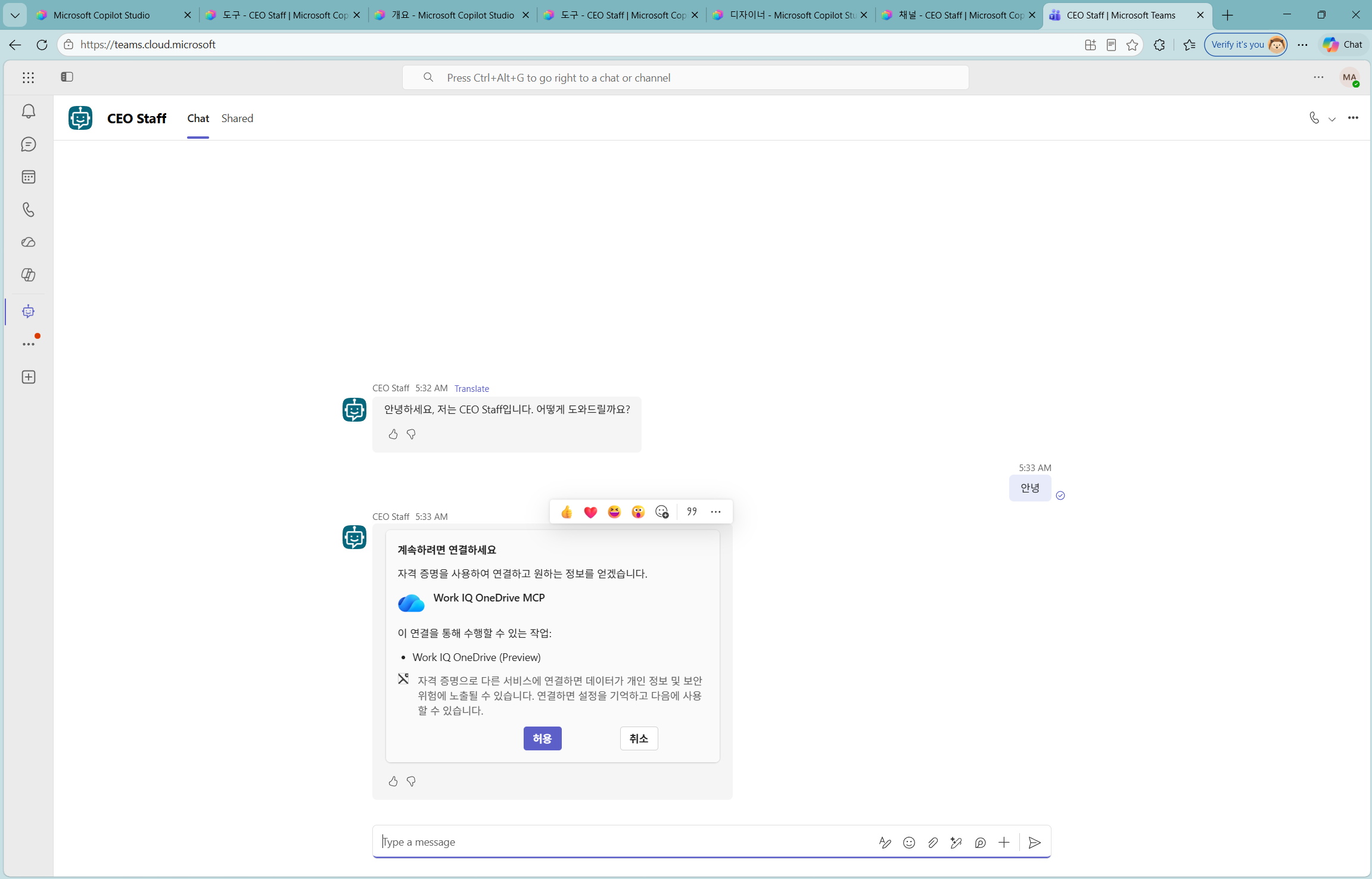This screenshot has width=1372, height=879.
Task: Go back with the browser back arrow
Action: 15,45
